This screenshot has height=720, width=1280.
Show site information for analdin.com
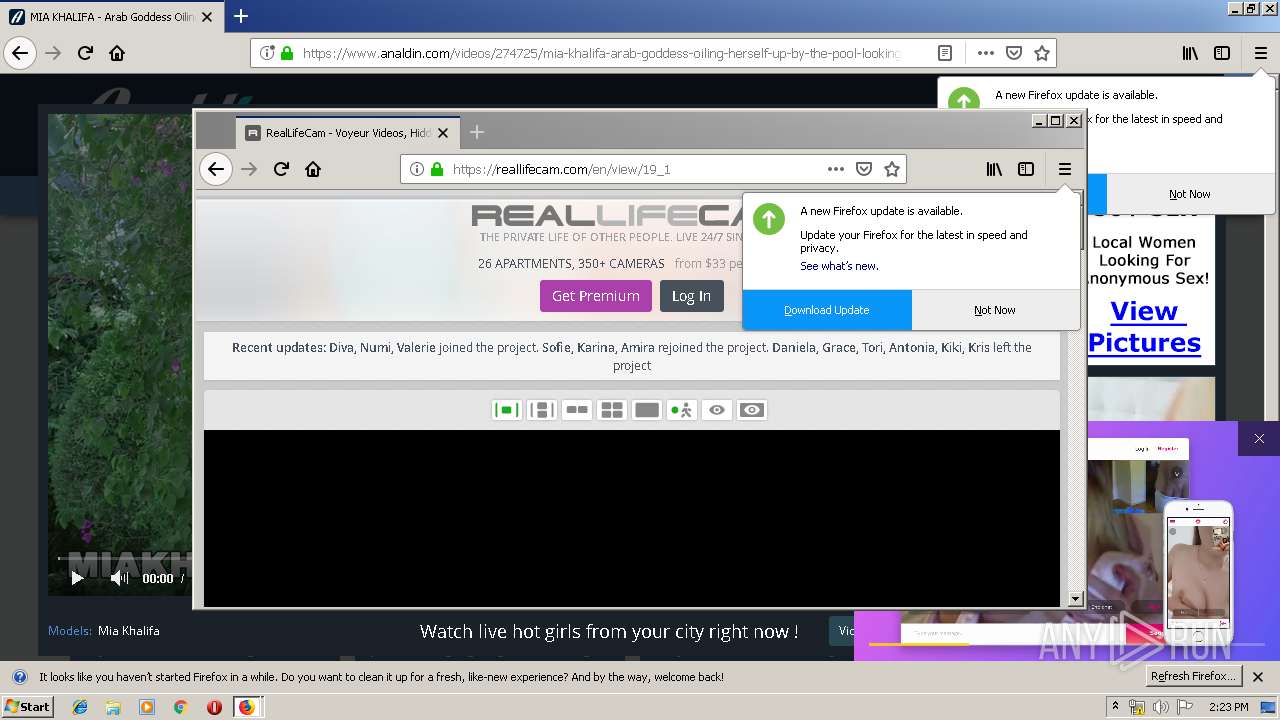[x=267, y=53]
